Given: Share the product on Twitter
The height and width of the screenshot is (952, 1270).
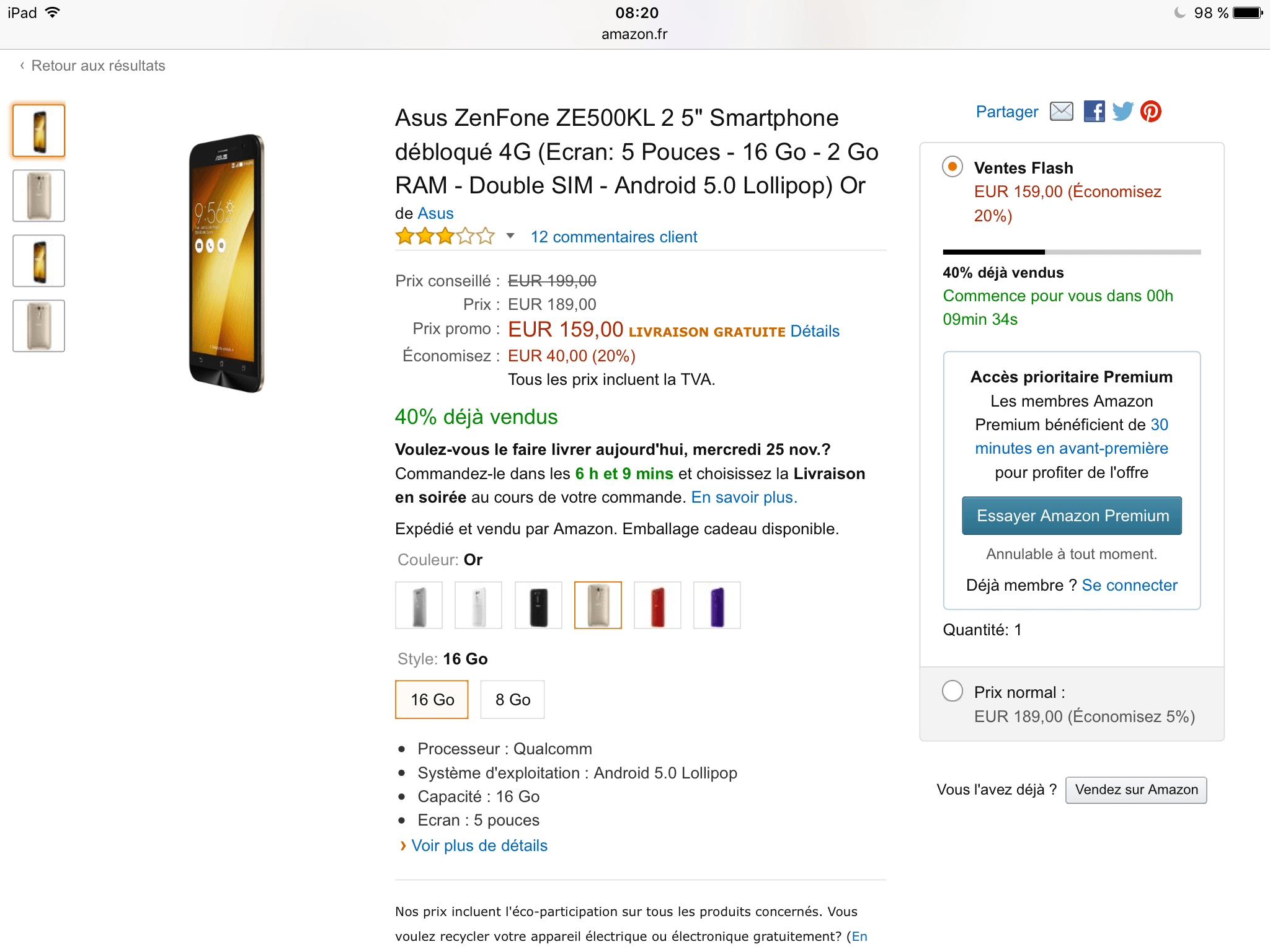Looking at the screenshot, I should 1122,112.
